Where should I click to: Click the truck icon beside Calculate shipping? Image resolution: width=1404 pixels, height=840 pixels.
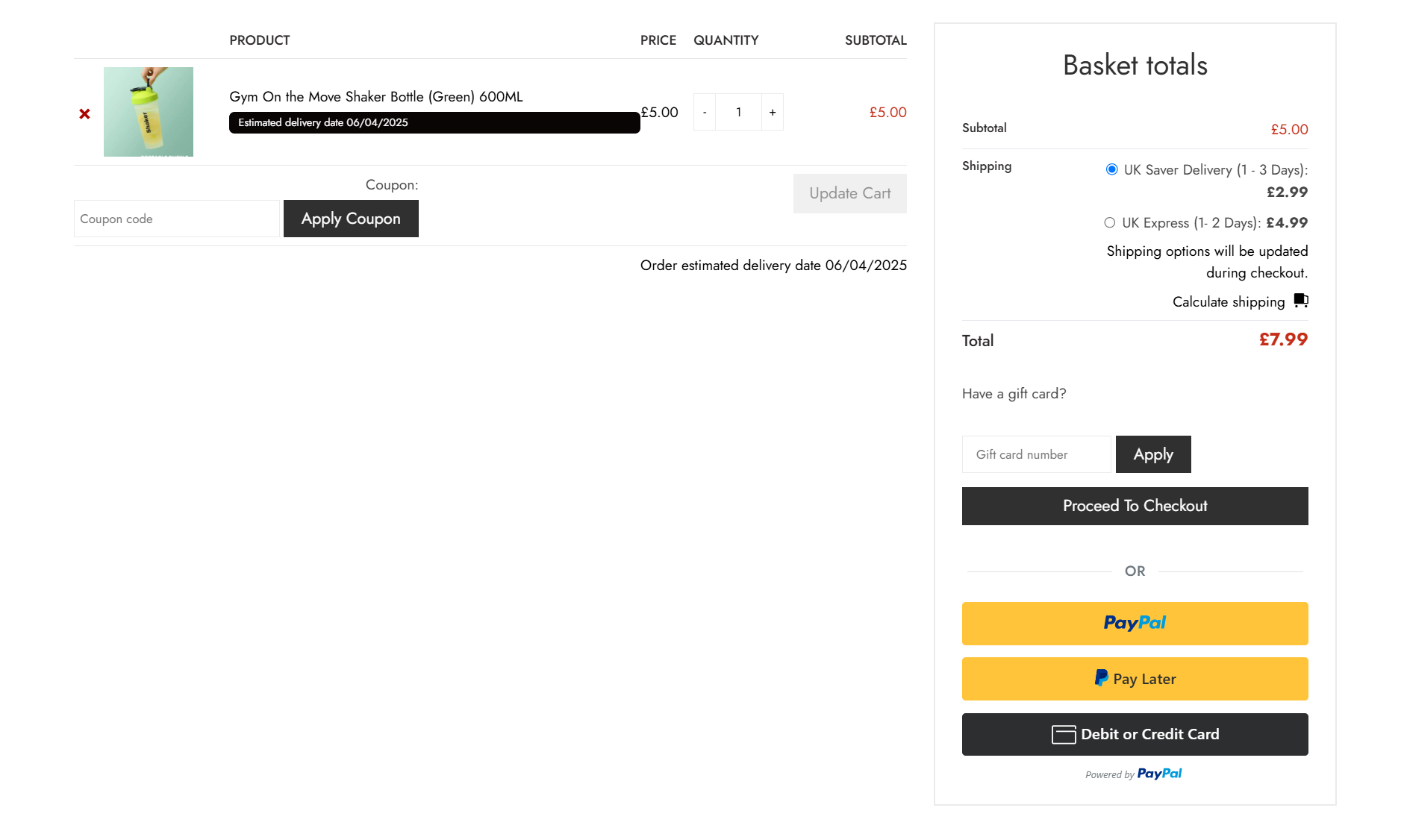coord(1302,301)
